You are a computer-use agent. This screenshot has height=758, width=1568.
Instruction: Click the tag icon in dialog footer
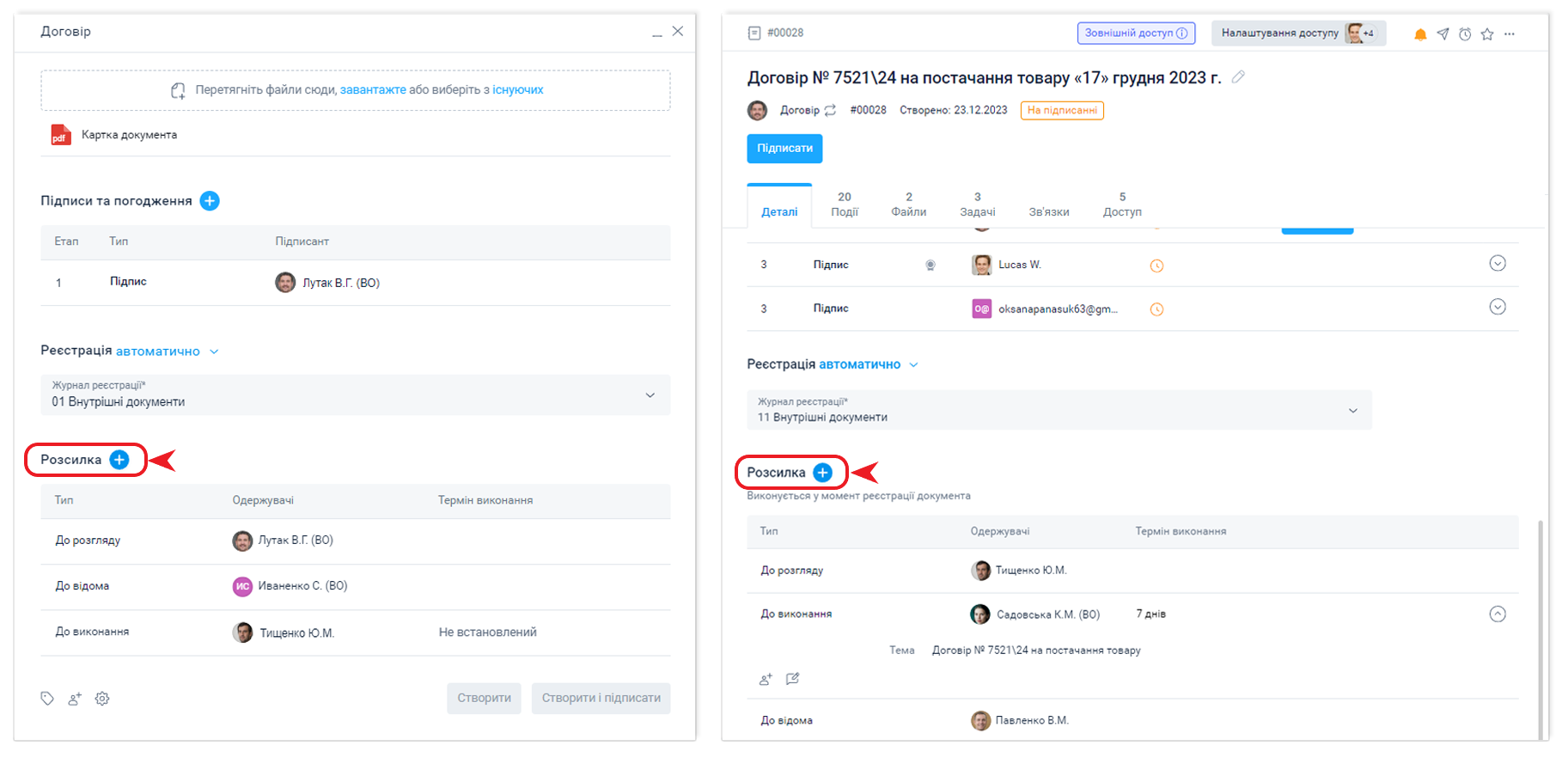(x=47, y=699)
